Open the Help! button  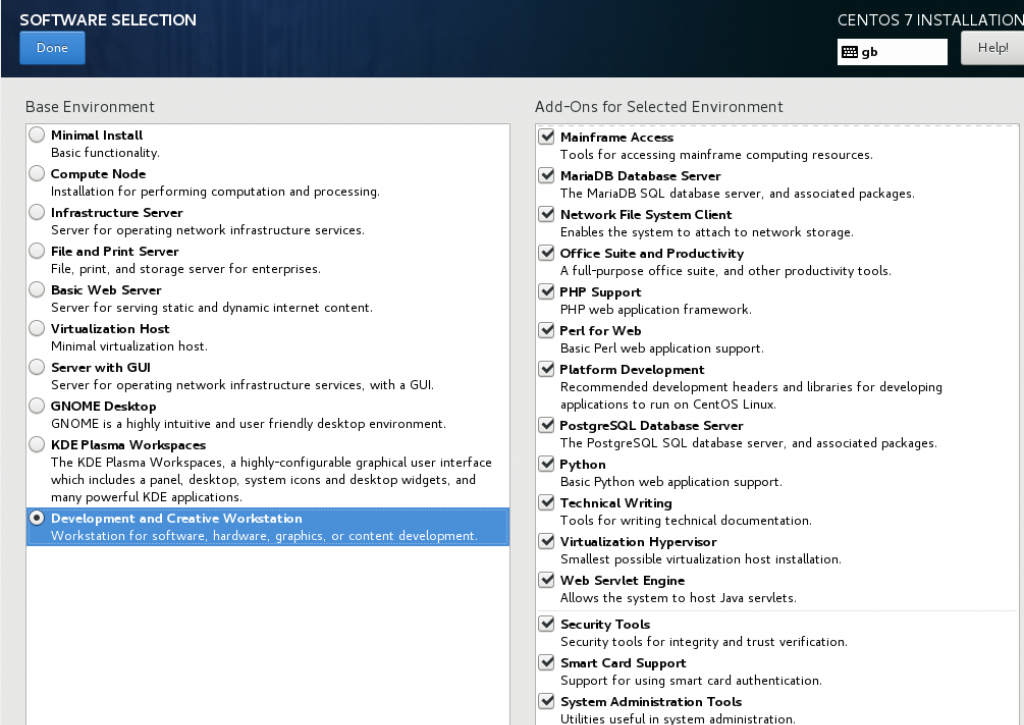click(x=992, y=48)
